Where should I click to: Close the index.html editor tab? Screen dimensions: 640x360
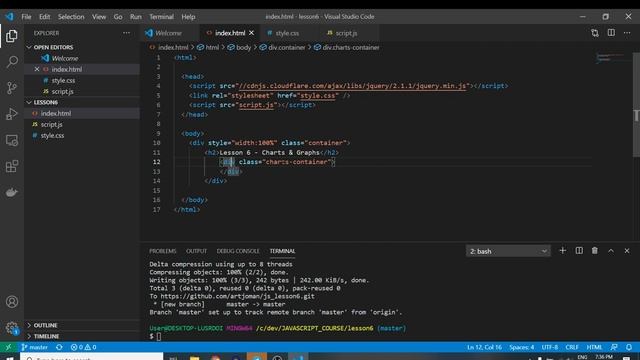pos(251,33)
